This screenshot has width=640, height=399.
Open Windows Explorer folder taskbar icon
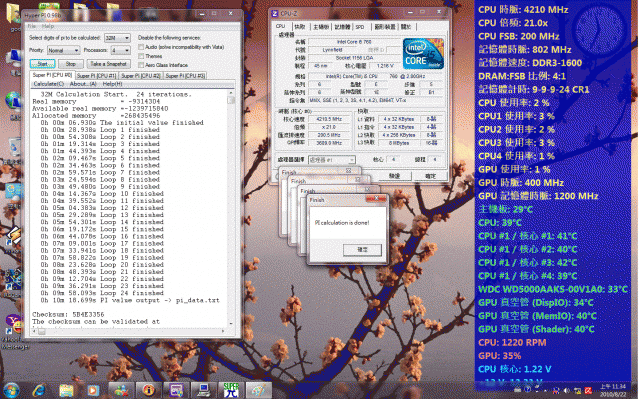(66, 390)
